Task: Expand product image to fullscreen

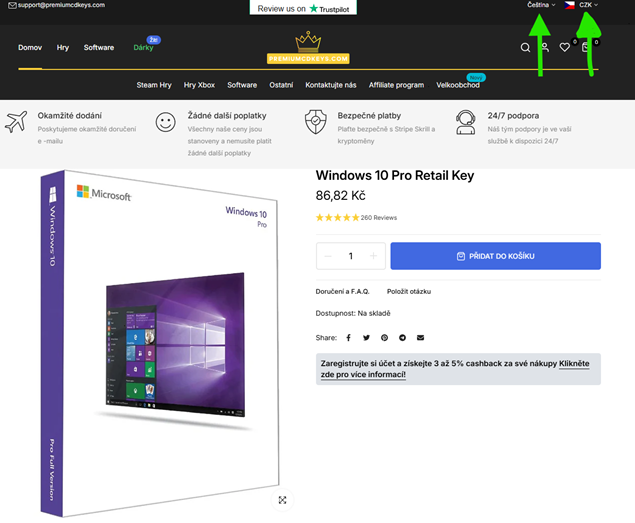Action: click(x=282, y=500)
